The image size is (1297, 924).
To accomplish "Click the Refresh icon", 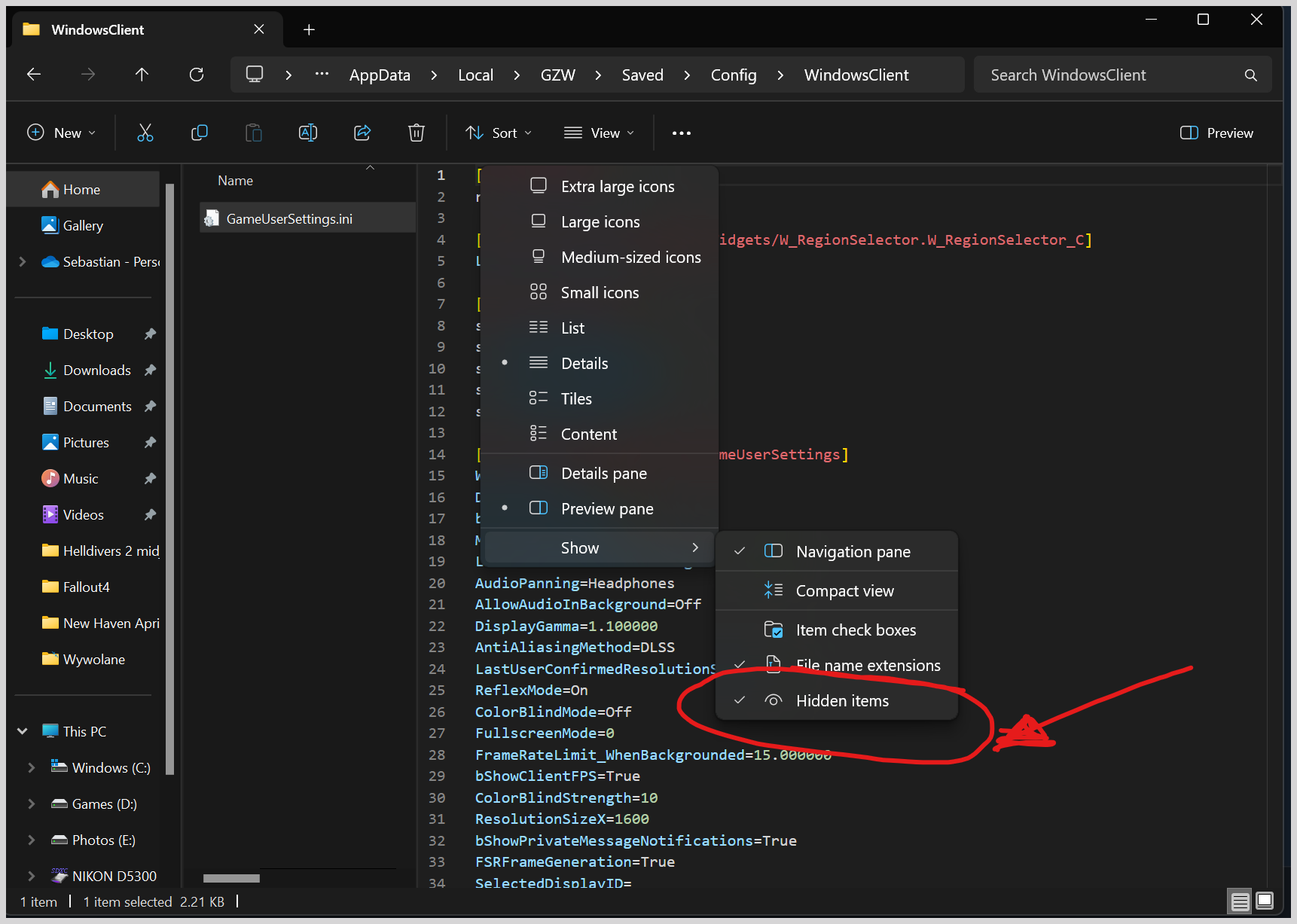I will [x=197, y=75].
